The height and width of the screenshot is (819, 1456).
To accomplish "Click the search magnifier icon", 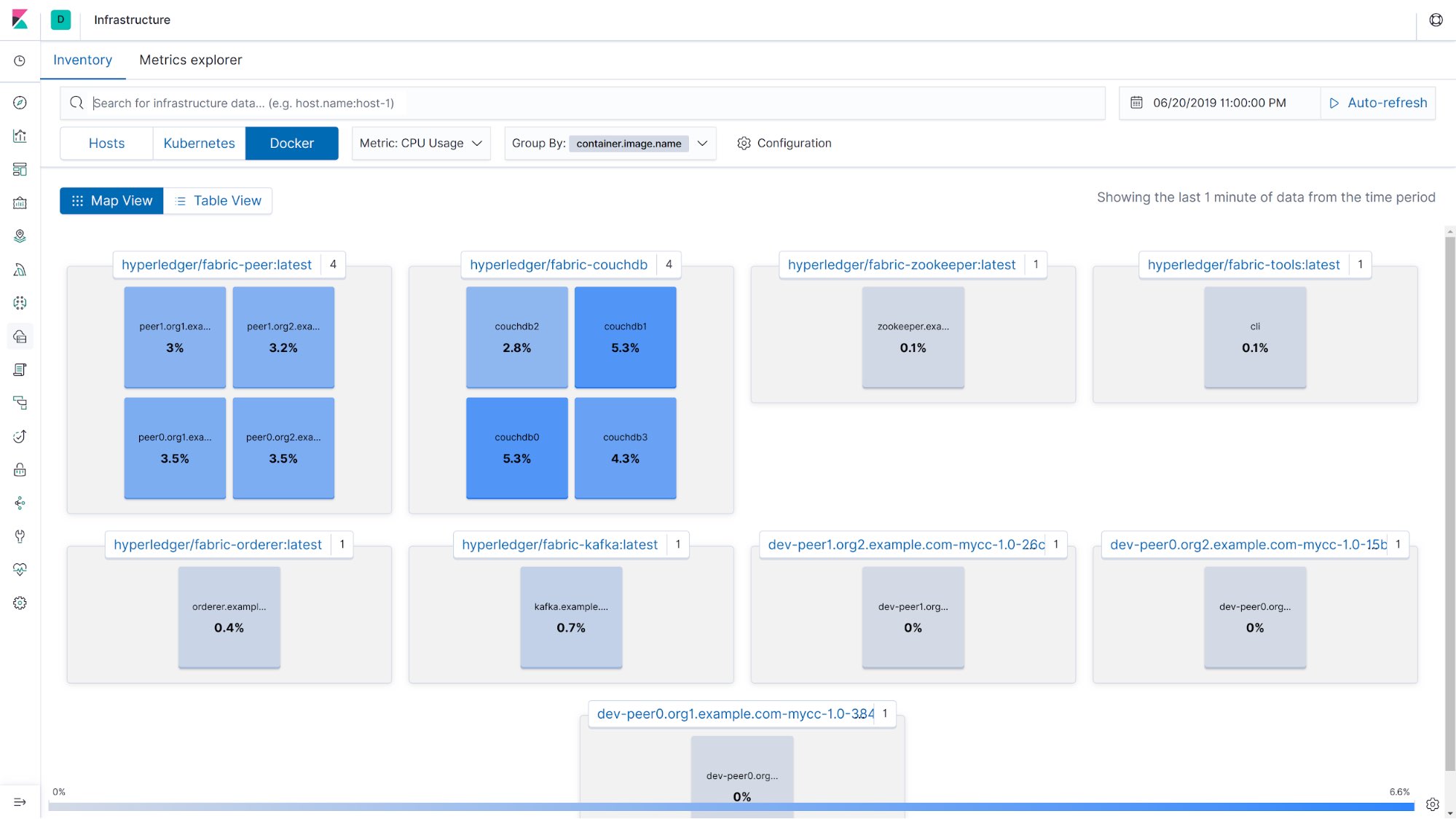I will (x=76, y=103).
